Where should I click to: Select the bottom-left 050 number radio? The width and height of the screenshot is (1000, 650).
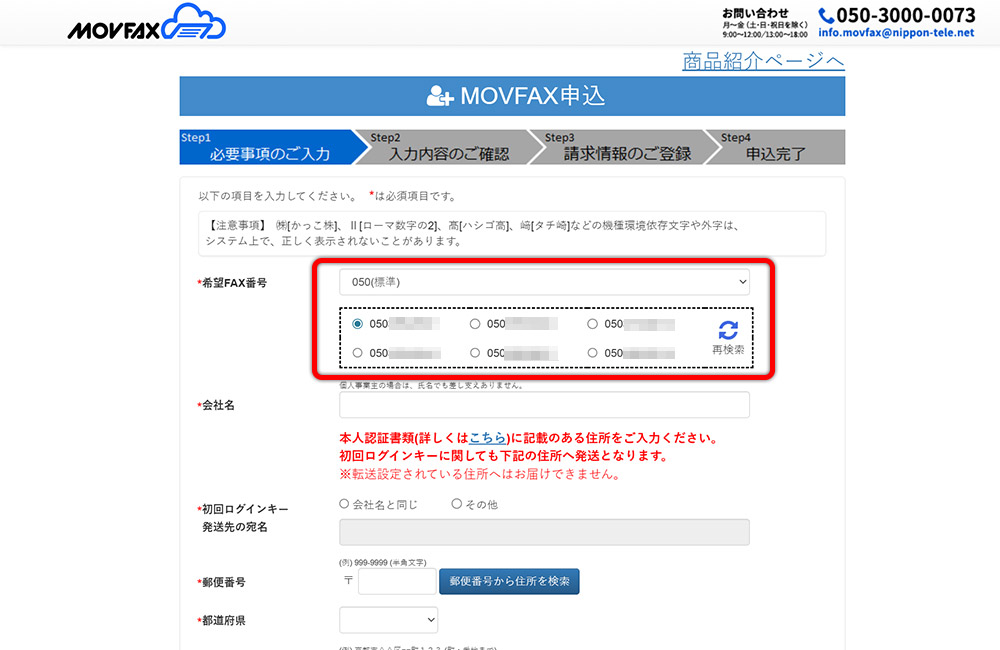tap(357, 353)
